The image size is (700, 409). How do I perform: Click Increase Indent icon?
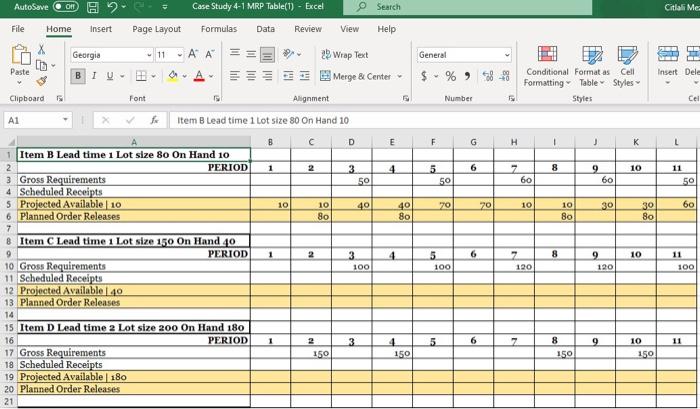(304, 76)
